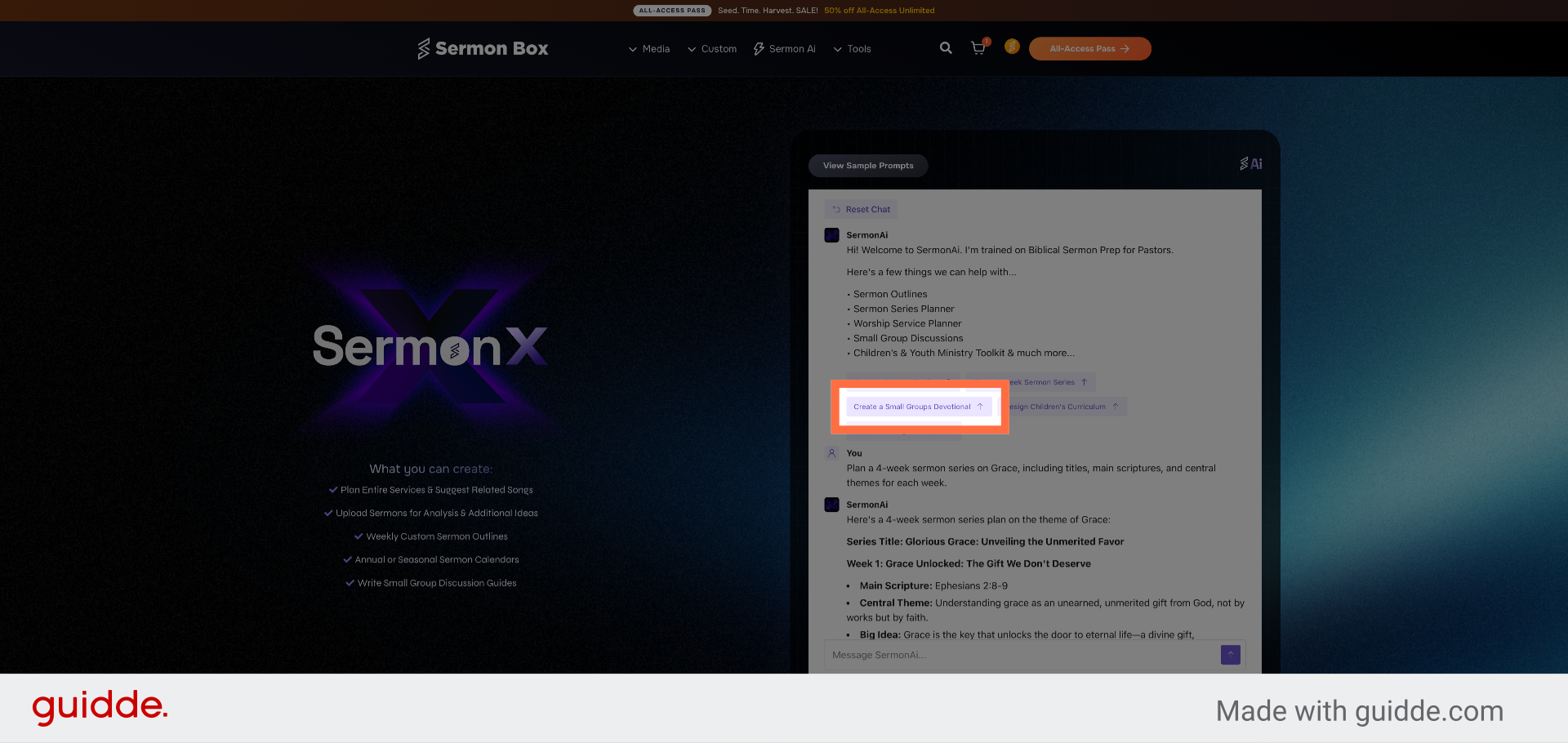Click the "Worship Service Planner" bullet text
The height and width of the screenshot is (743, 1568).
coord(907,323)
